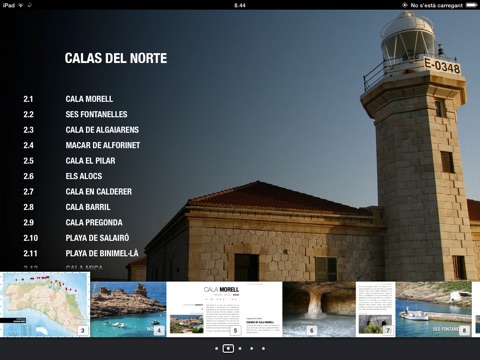Go to Cala de Algaiarens section
Screen dimensions: 480x360
tap(102, 130)
